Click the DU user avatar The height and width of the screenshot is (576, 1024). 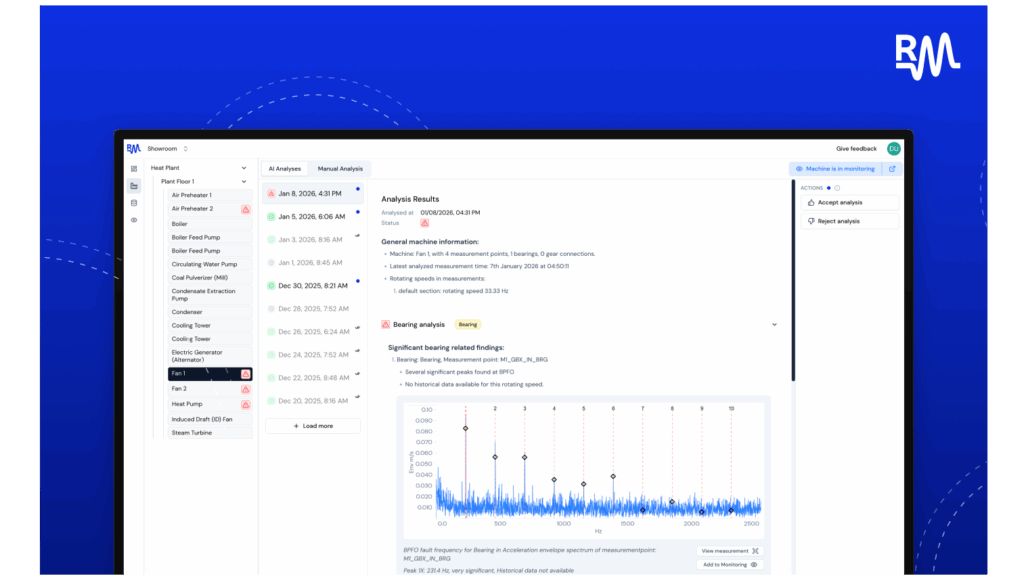(893, 147)
